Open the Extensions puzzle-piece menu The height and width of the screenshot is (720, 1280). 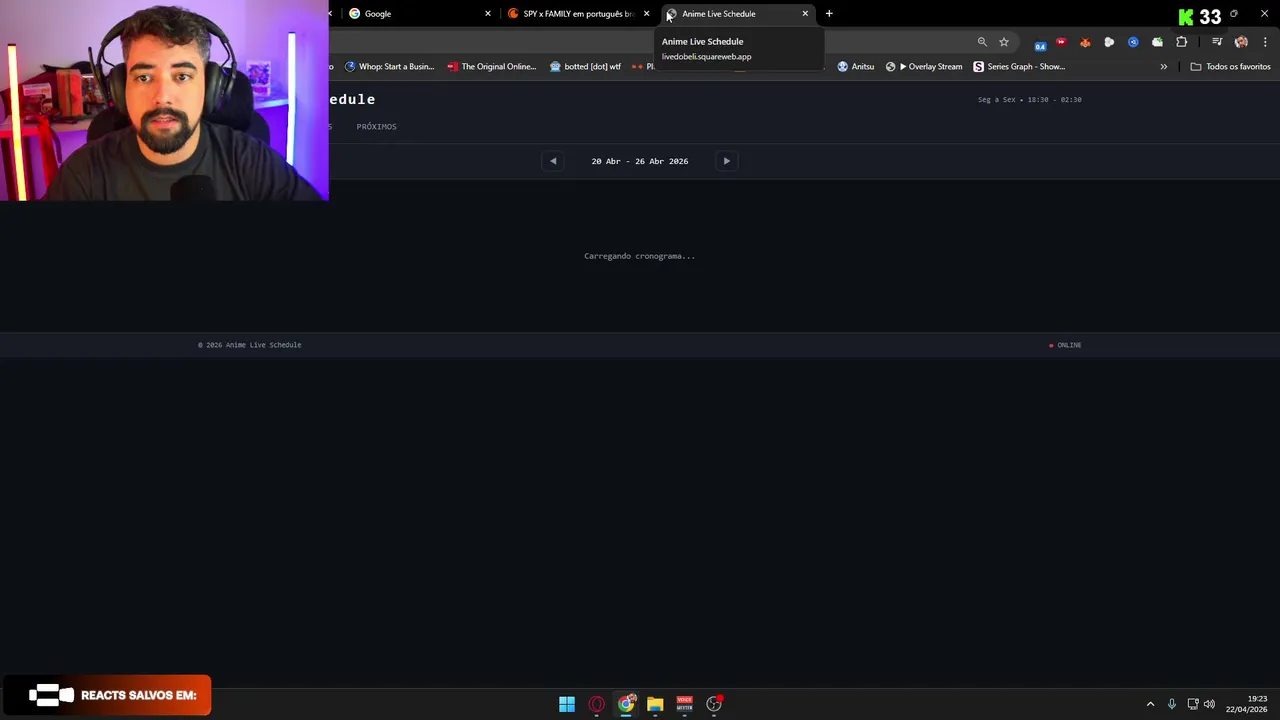pyautogui.click(x=1182, y=42)
